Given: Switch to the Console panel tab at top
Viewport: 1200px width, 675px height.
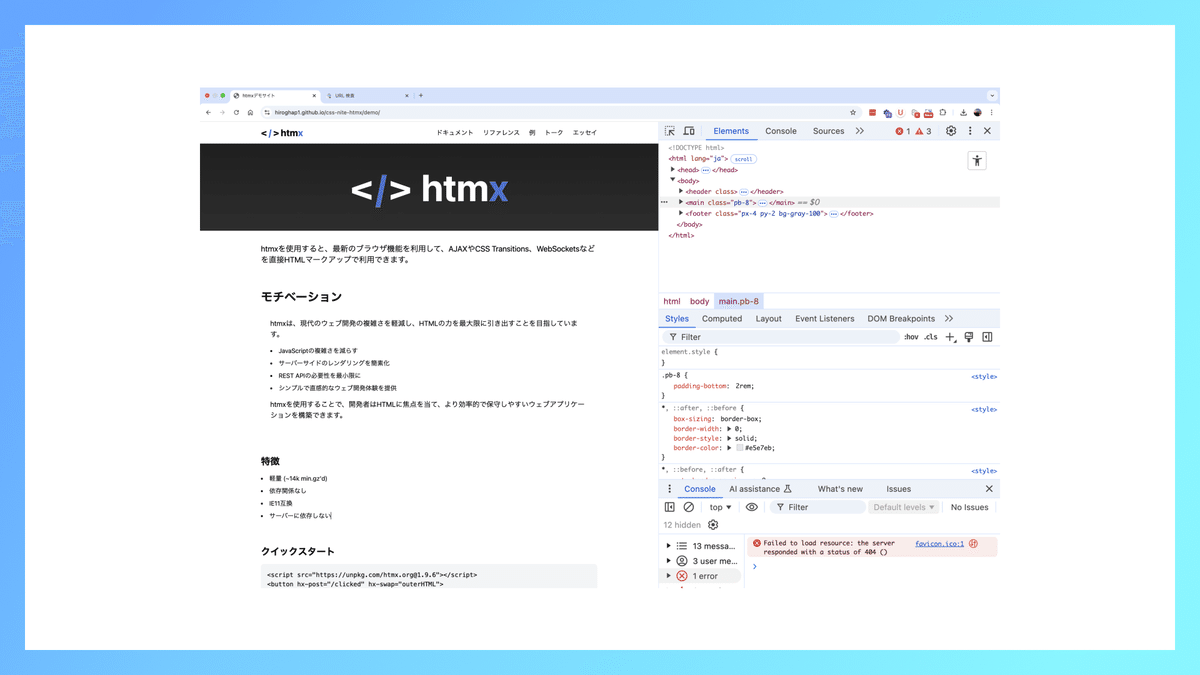Looking at the screenshot, I should (781, 131).
